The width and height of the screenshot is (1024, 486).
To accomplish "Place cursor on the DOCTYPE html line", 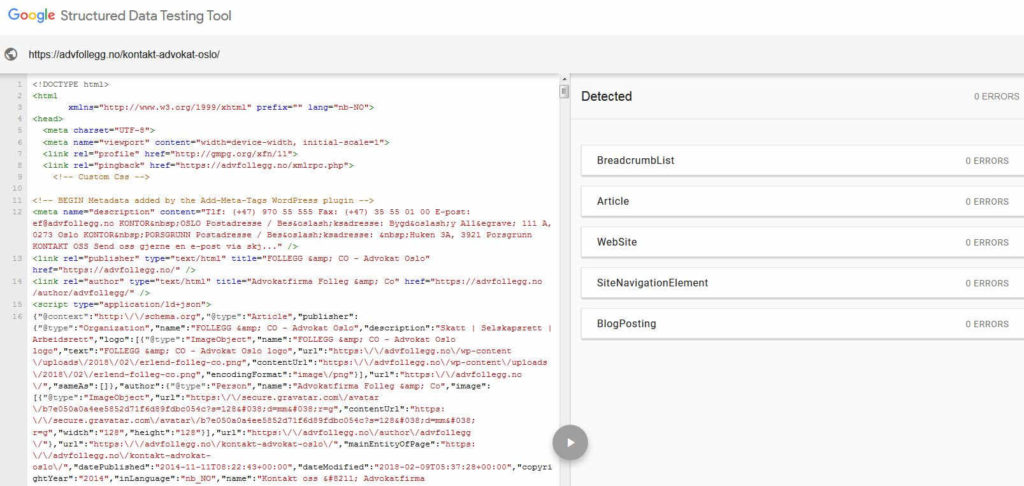I will pos(71,85).
